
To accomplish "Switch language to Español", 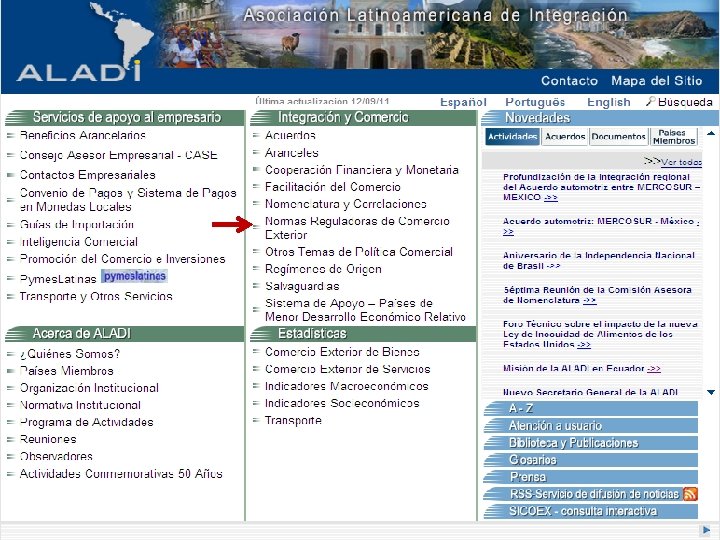I will click(x=463, y=102).
